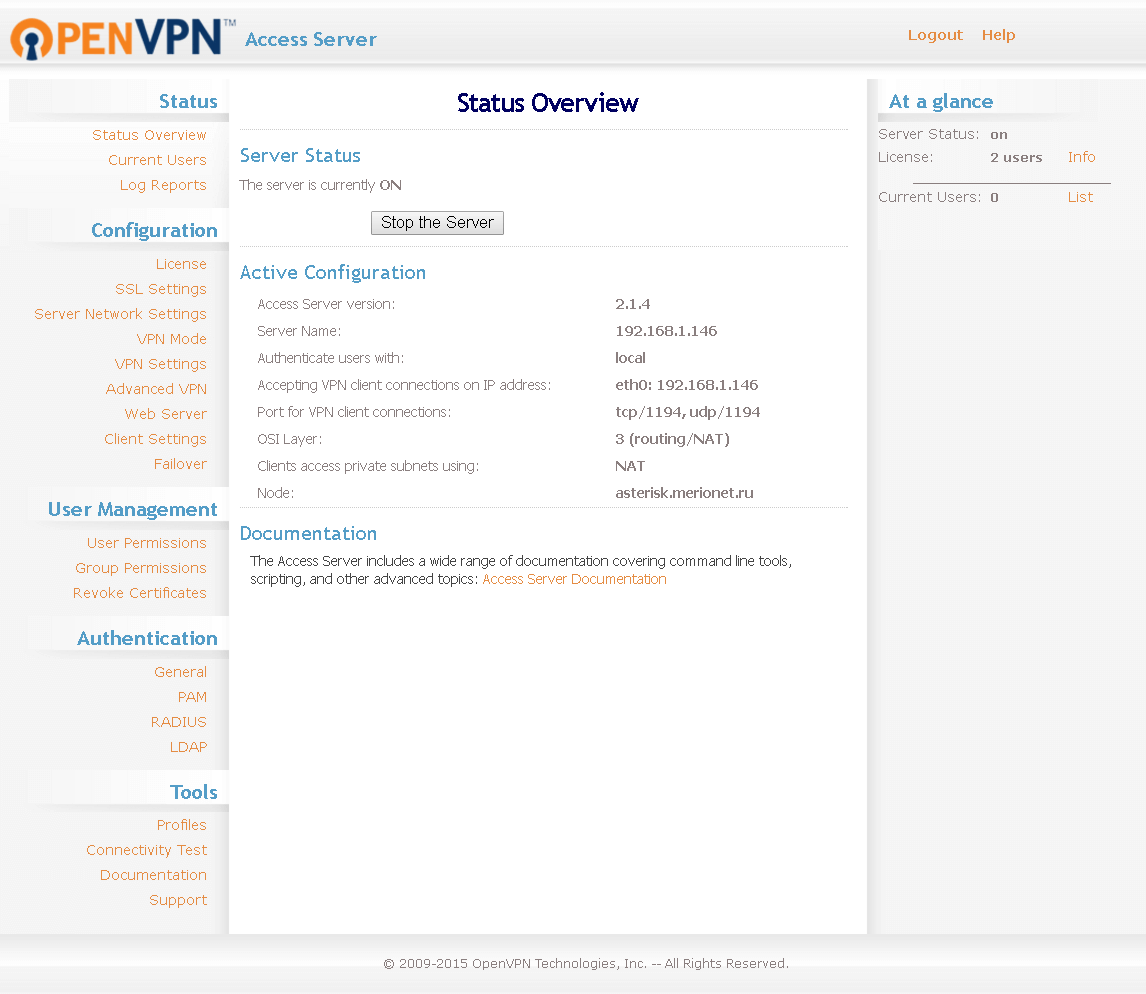Click List next to Current Users
This screenshot has width=1146, height=994.
coord(1080,197)
